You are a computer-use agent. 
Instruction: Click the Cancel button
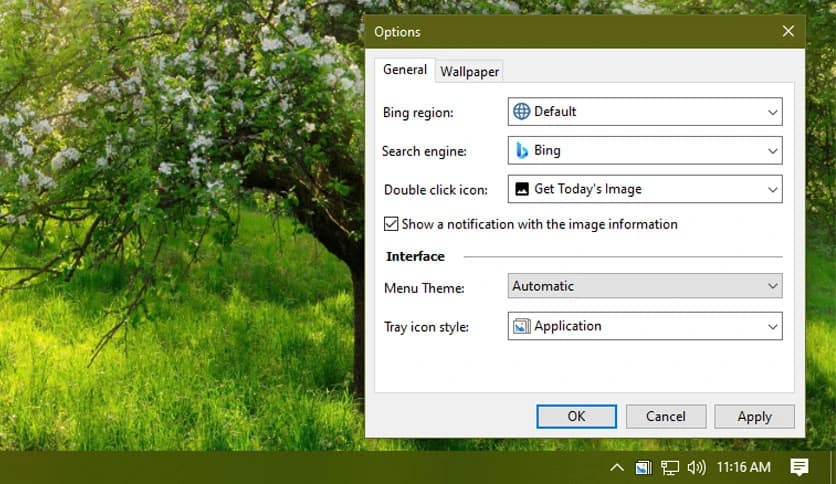(x=665, y=416)
